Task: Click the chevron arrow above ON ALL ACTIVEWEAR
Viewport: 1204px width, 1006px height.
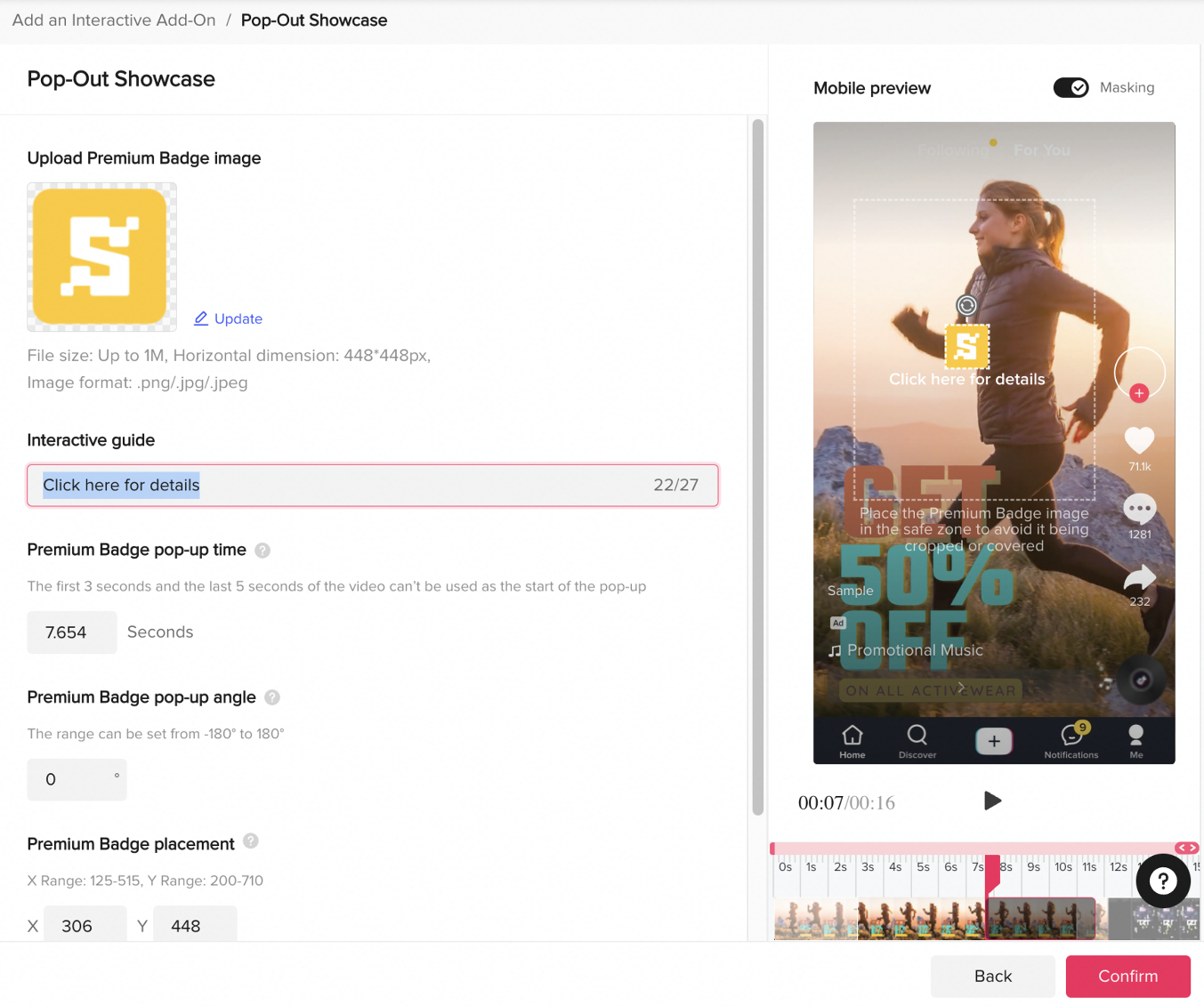Action: coord(960,688)
